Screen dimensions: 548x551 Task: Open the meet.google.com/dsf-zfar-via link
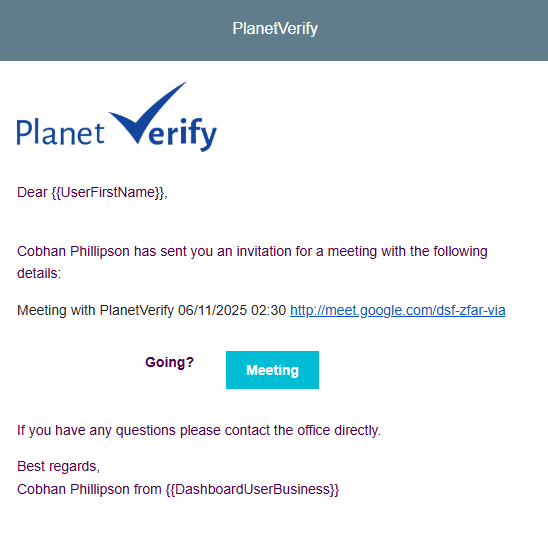pyautogui.click(x=398, y=310)
